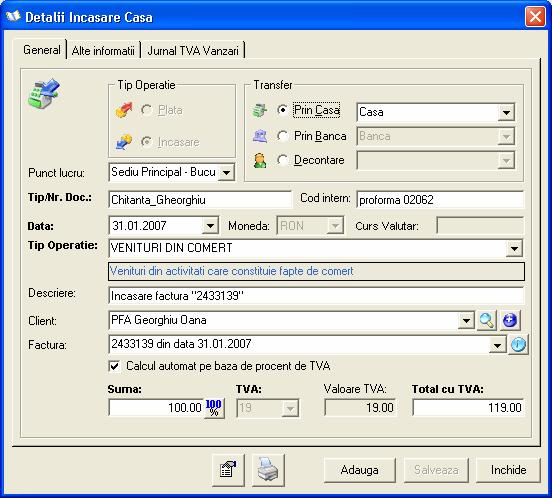Click the Inchide button
552x498 pixels.
[x=508, y=470]
